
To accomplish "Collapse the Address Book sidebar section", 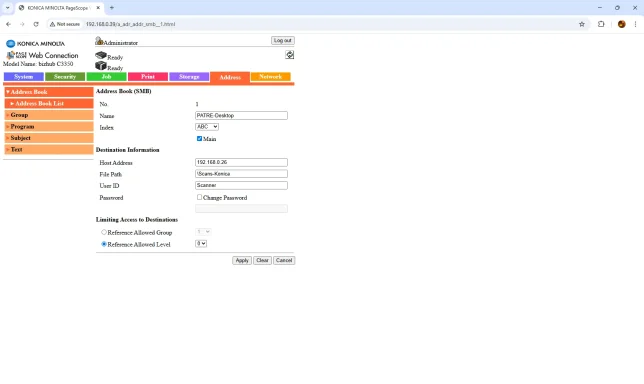I will pyautogui.click(x=49, y=92).
